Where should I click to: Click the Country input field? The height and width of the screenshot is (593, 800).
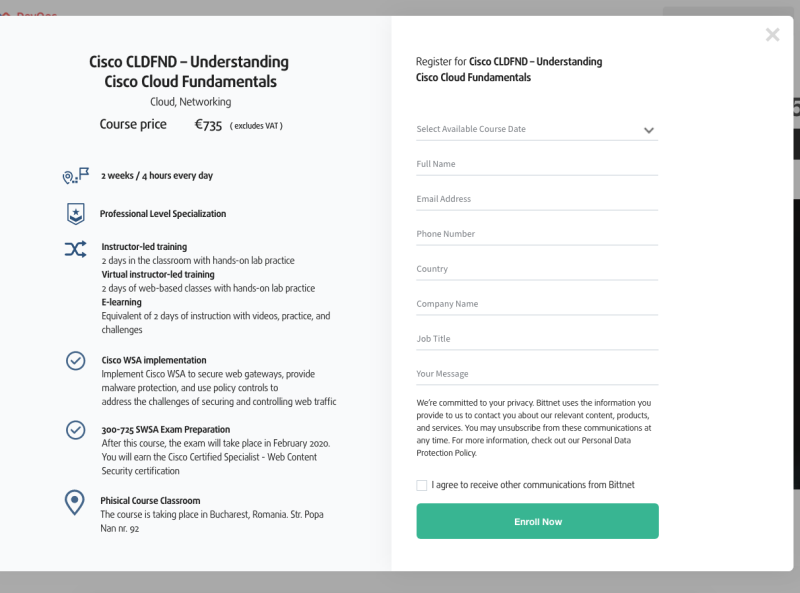[x=537, y=269]
